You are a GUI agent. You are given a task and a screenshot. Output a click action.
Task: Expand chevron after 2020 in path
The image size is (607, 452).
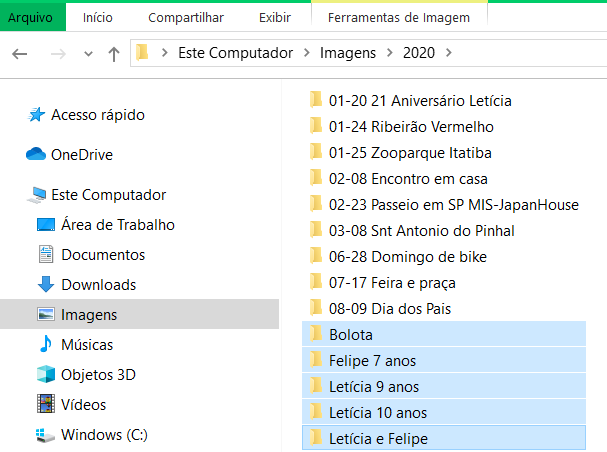pos(449,53)
